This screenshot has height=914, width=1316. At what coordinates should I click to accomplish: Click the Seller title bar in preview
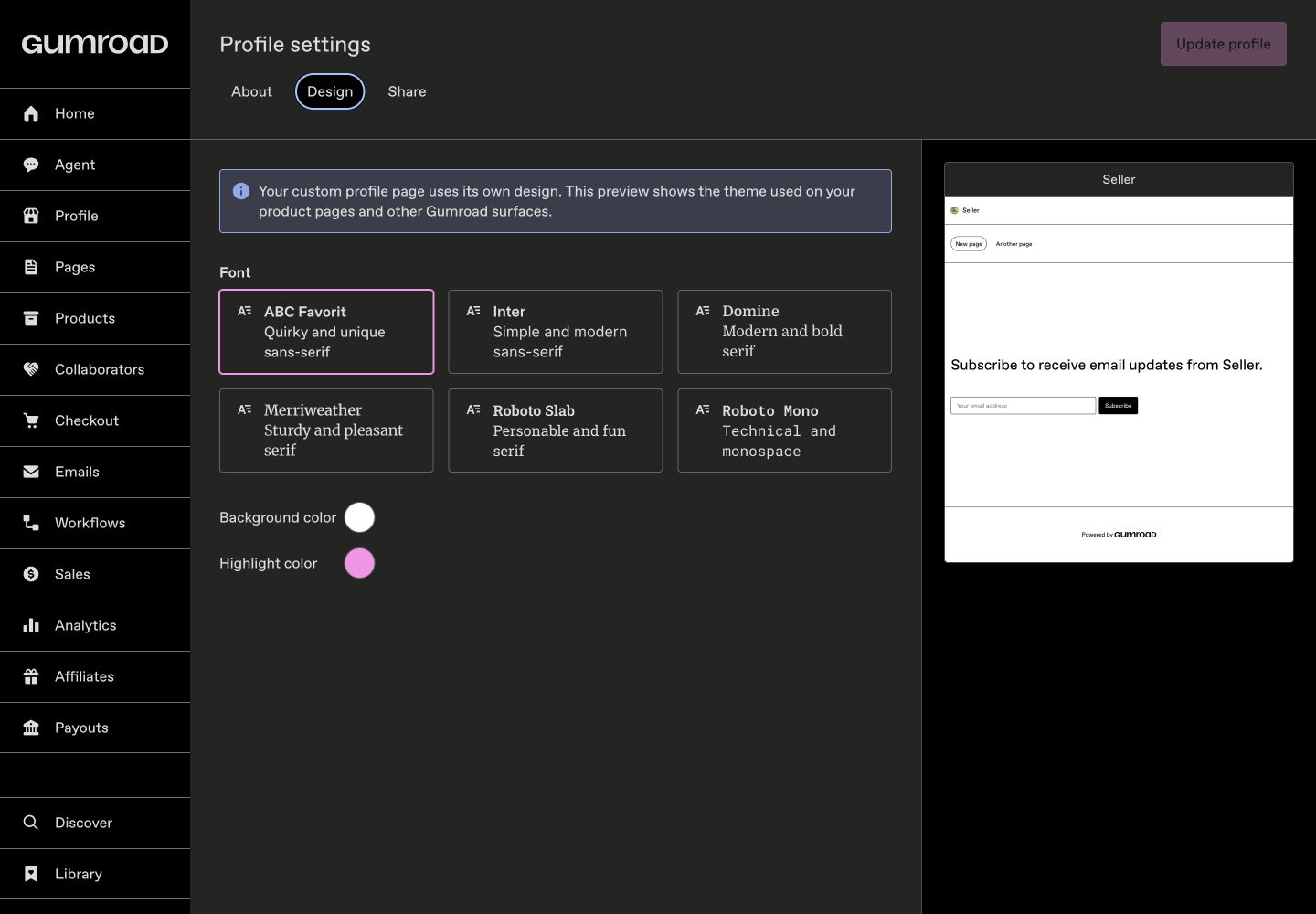pyautogui.click(x=1119, y=179)
